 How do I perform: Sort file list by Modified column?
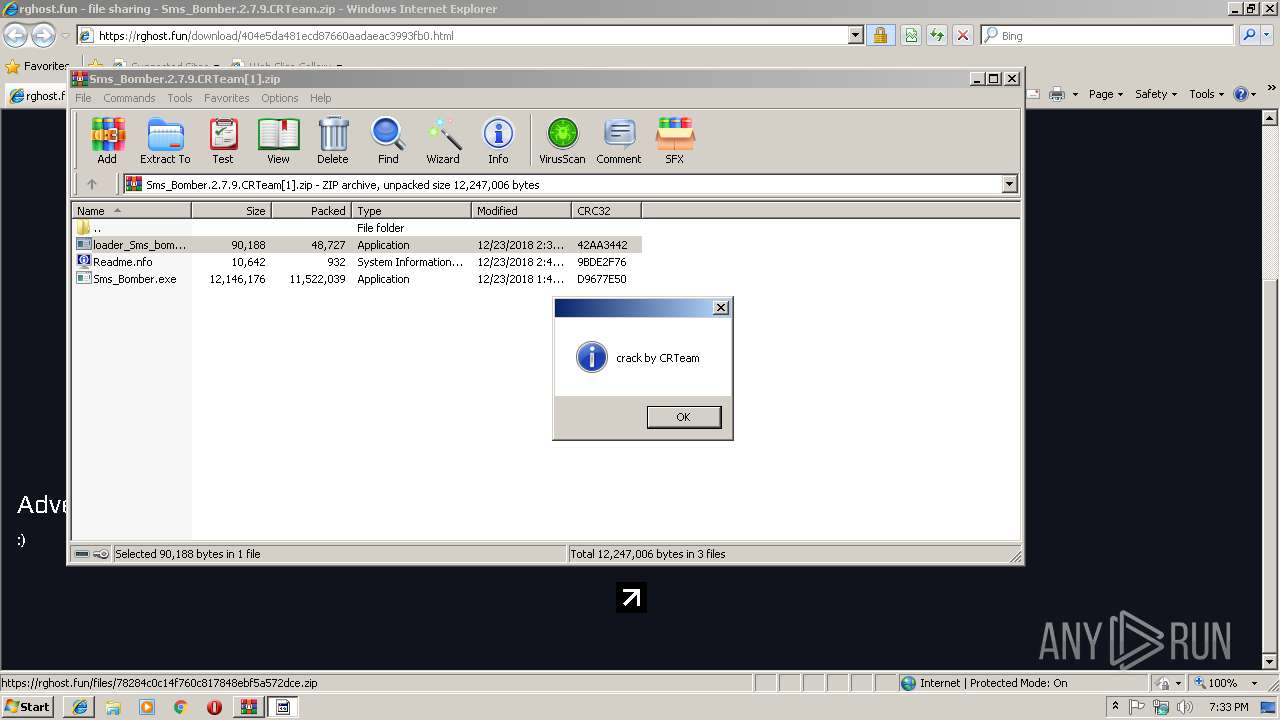pyautogui.click(x=521, y=210)
